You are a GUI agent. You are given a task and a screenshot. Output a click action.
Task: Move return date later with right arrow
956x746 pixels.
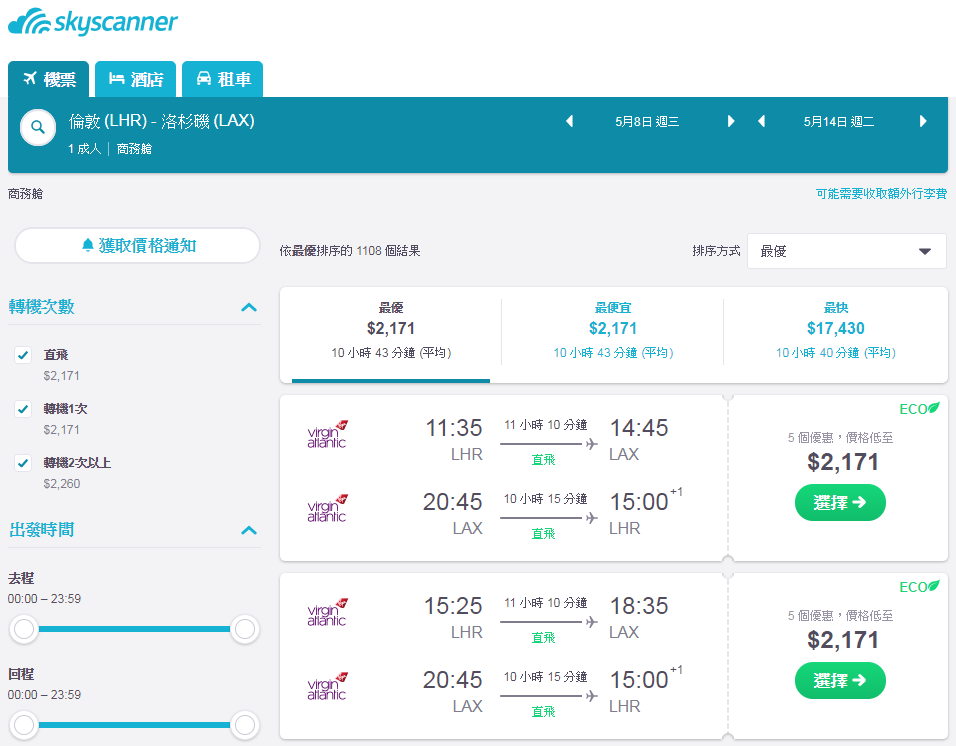(x=923, y=121)
